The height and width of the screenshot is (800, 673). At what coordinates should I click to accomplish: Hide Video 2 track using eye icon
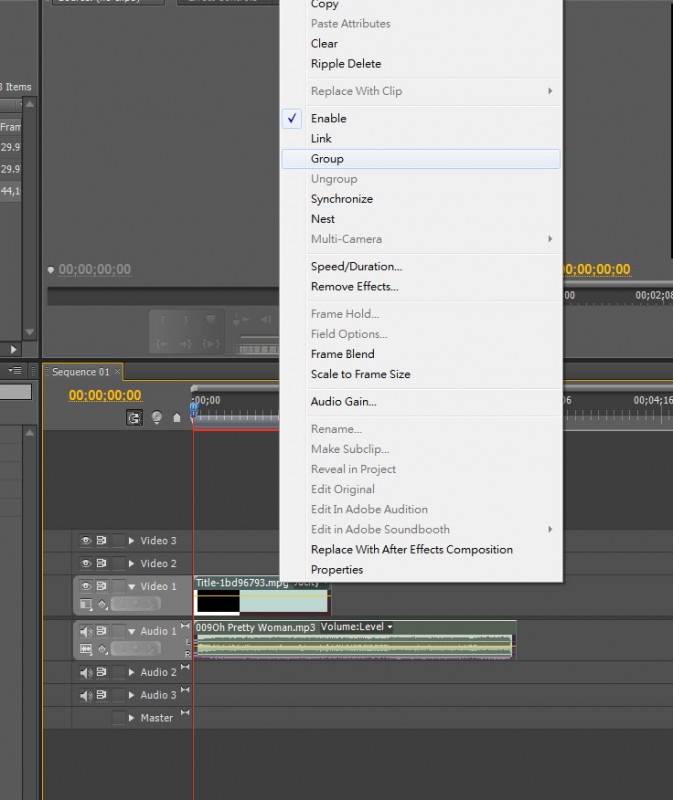86,564
